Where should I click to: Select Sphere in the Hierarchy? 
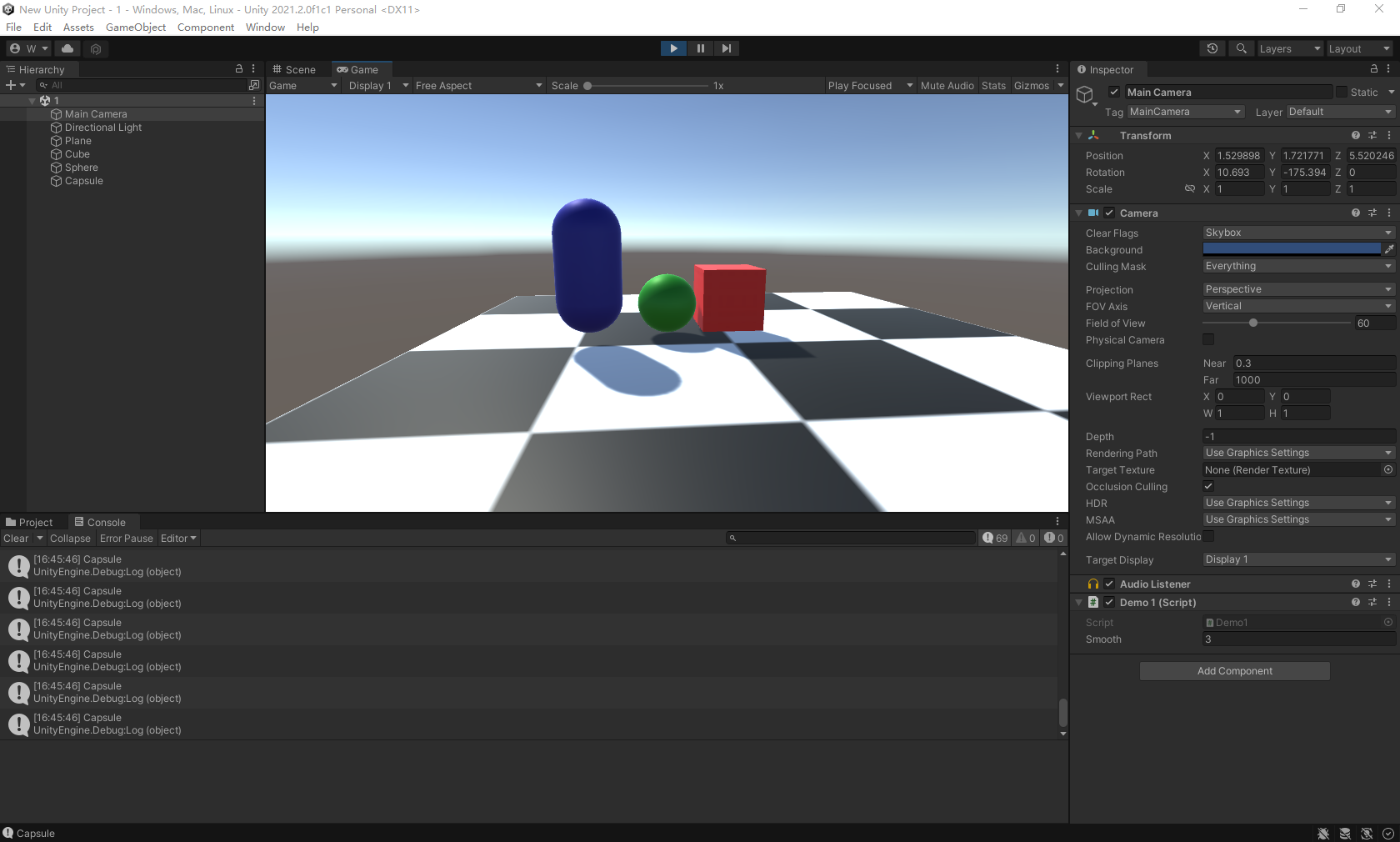coord(82,167)
